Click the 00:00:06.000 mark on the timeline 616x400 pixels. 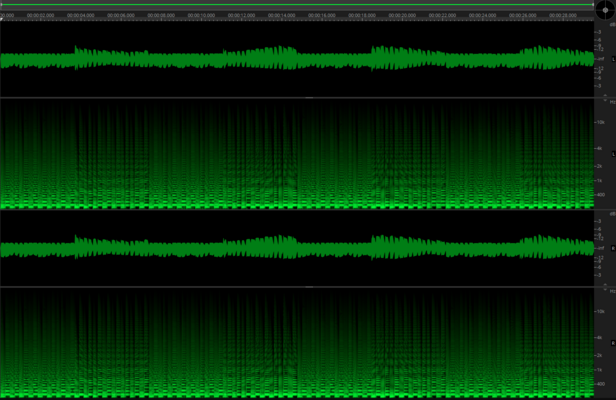tap(121, 15)
